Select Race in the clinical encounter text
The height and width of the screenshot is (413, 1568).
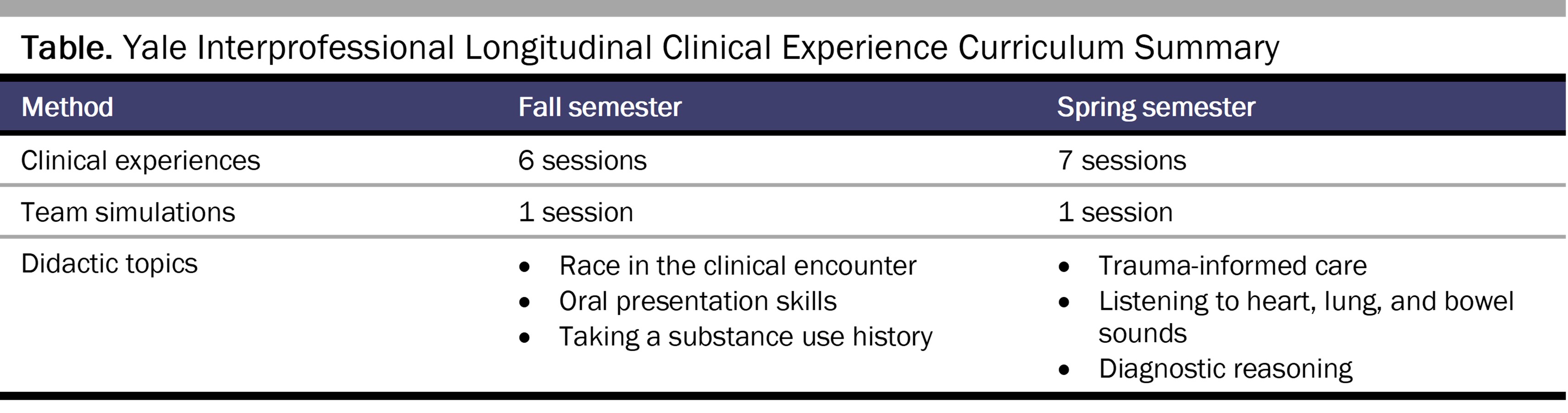[x=737, y=266]
